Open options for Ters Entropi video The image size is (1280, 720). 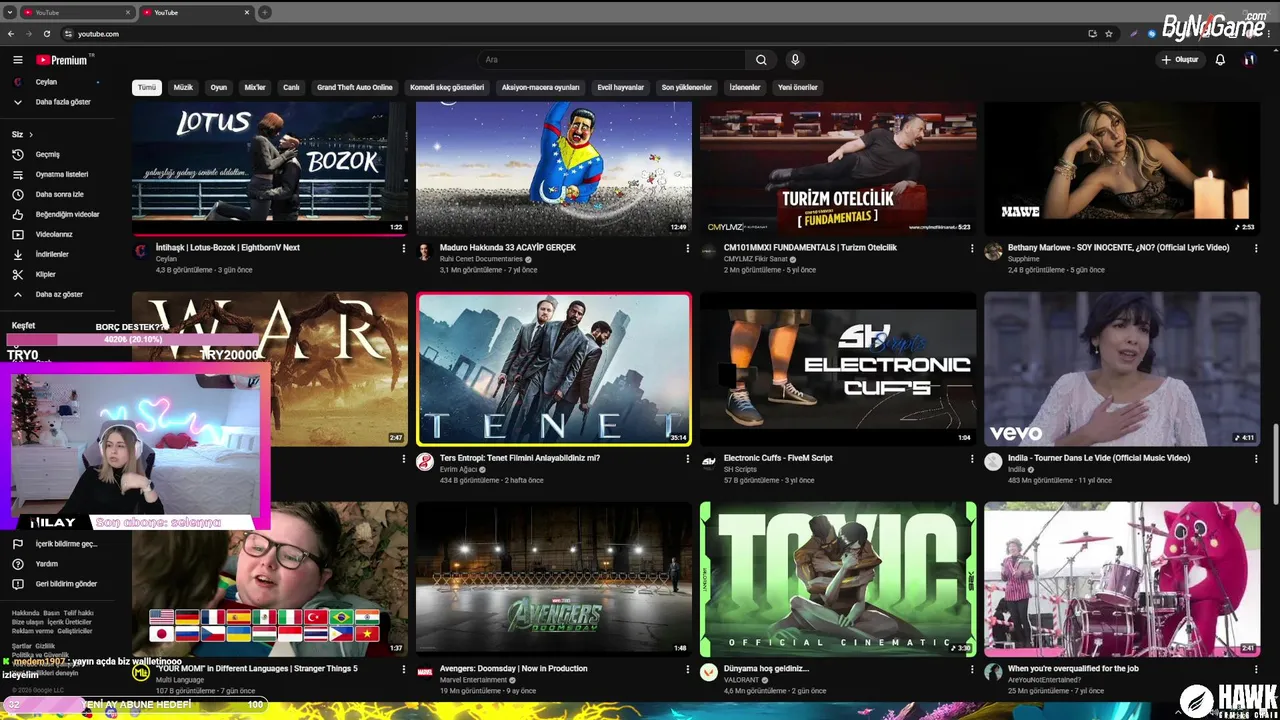(x=688, y=459)
